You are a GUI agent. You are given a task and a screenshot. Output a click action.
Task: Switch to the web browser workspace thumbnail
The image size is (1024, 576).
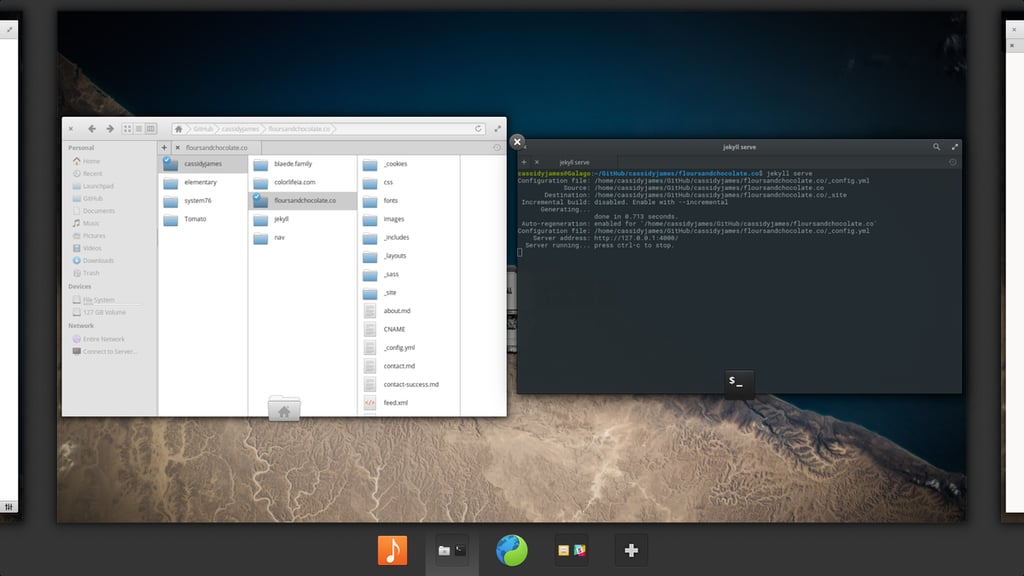pyautogui.click(x=511, y=550)
